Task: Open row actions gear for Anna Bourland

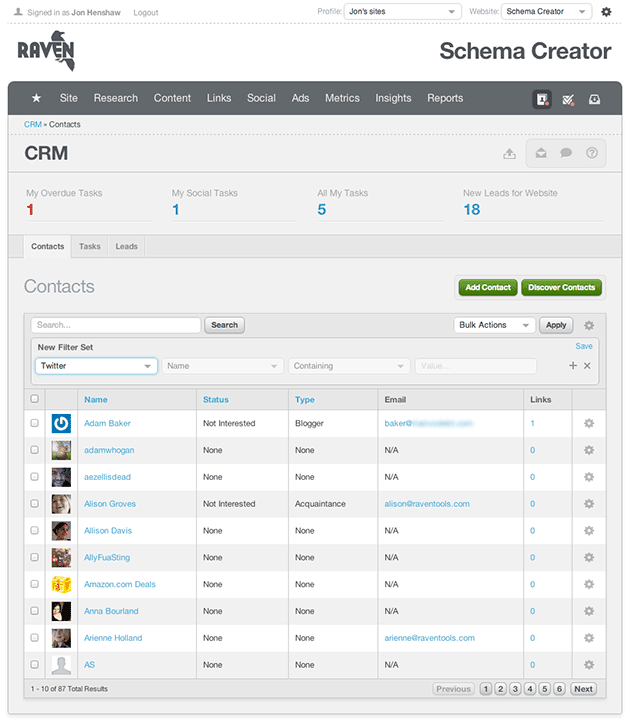Action: point(589,611)
